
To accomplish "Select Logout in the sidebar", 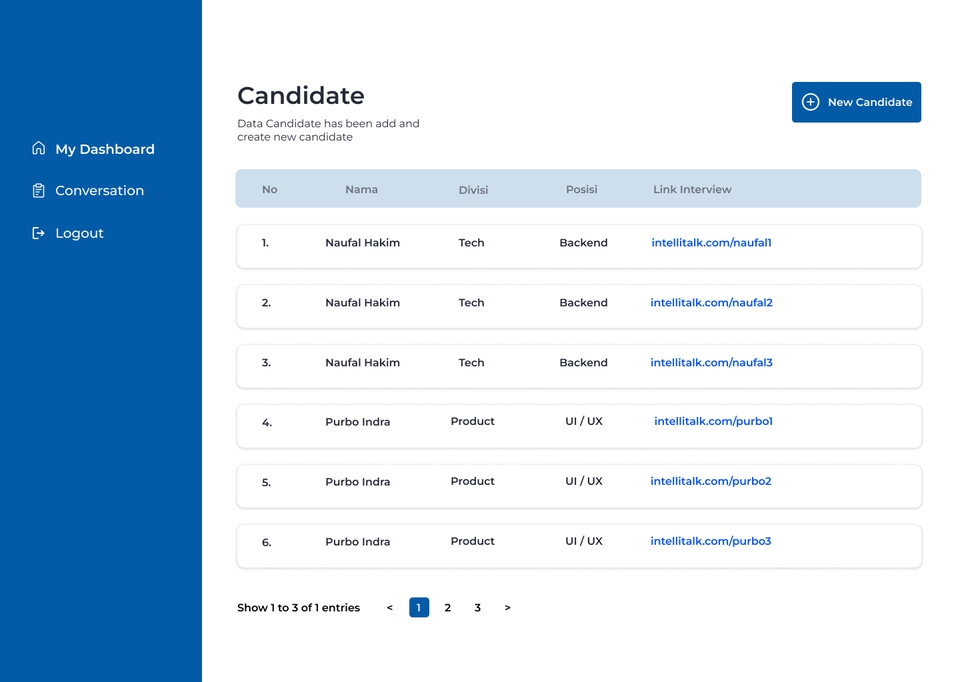I will (x=80, y=233).
